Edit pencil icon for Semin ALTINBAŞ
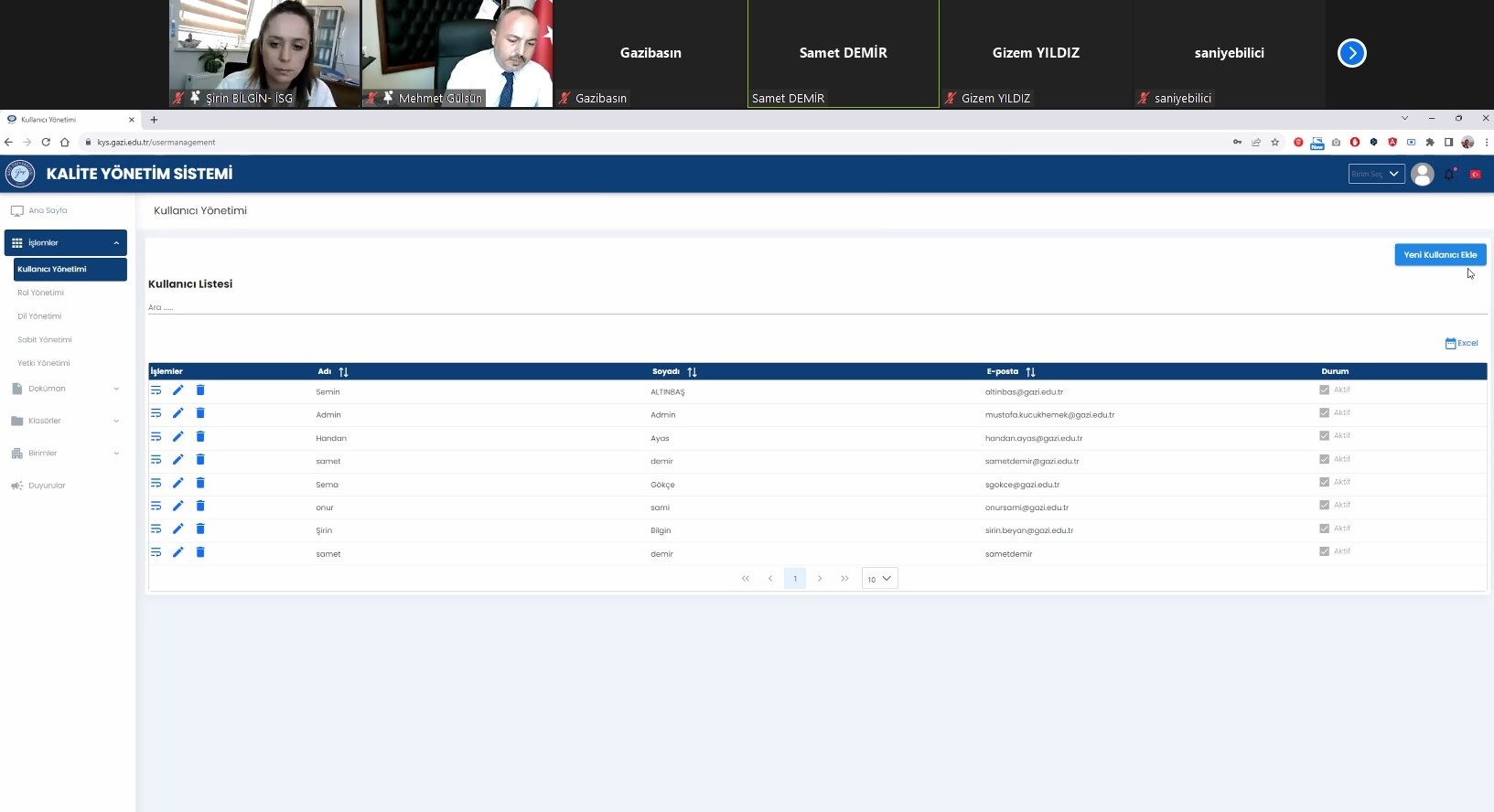1494x812 pixels. (x=177, y=390)
